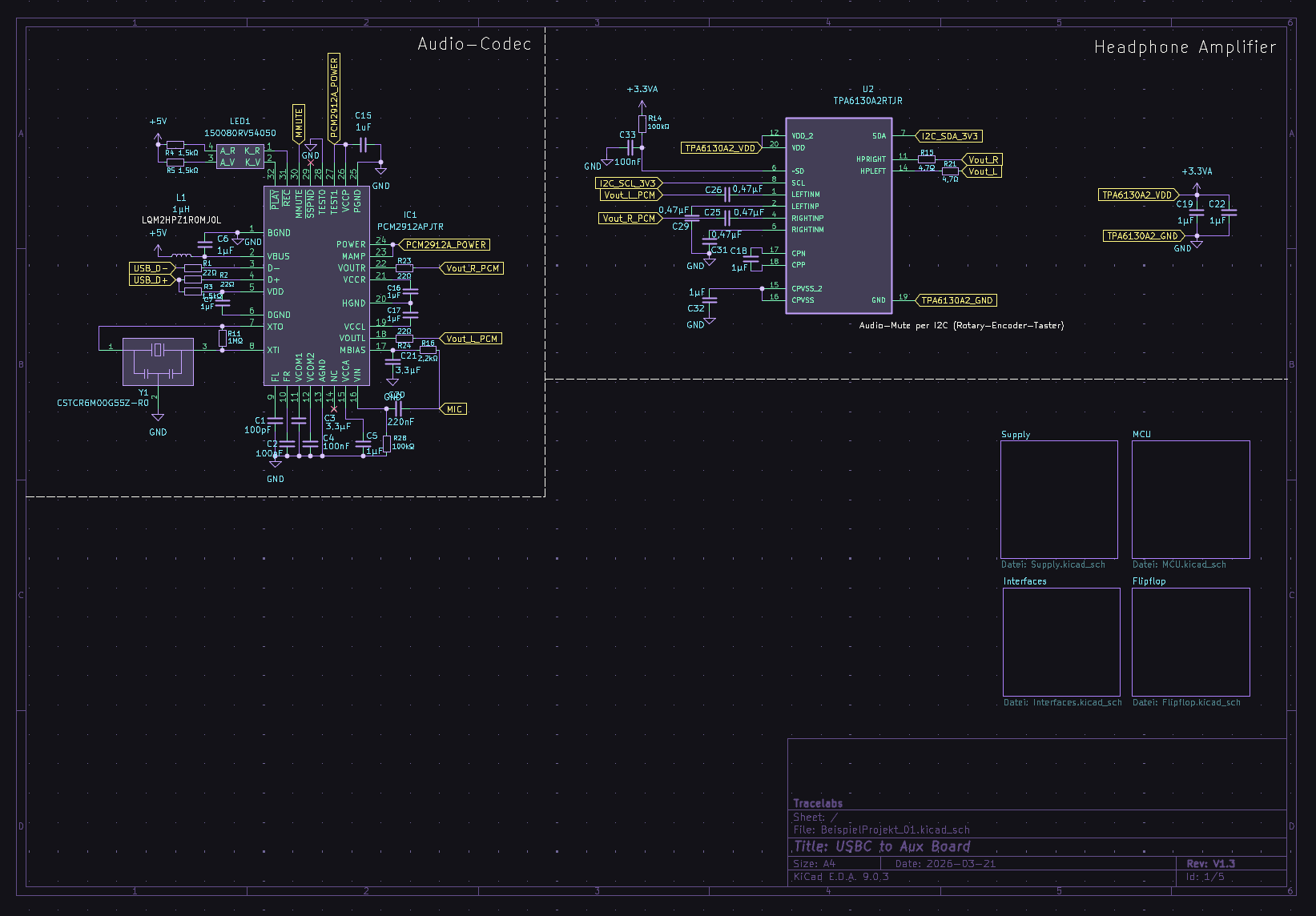The width and height of the screenshot is (1316, 916).
Task: Open the Flipflop hierarchical sheet
Action: pos(1190,642)
